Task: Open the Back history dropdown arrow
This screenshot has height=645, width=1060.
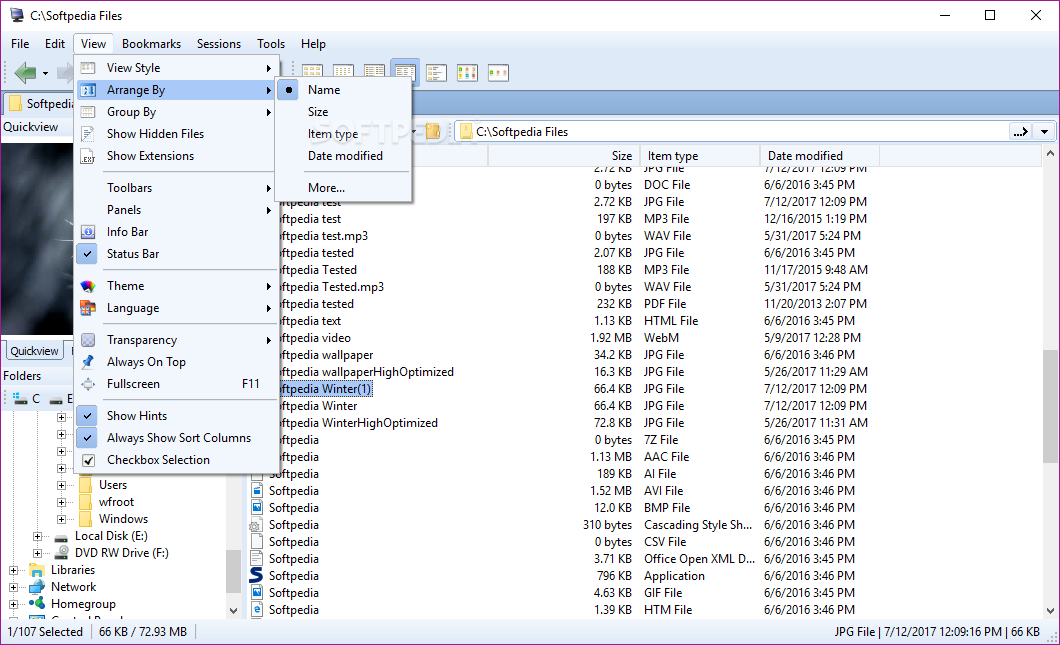Action: coord(45,73)
